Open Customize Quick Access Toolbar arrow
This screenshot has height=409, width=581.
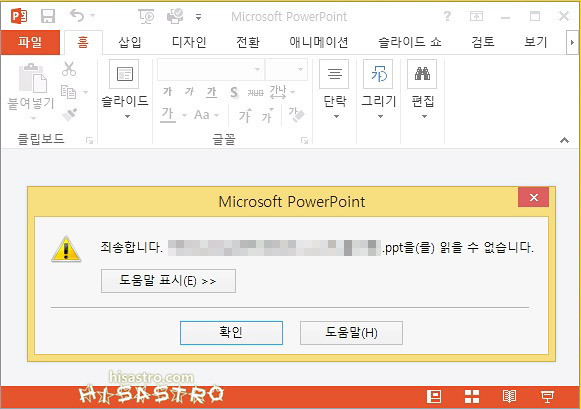point(199,17)
